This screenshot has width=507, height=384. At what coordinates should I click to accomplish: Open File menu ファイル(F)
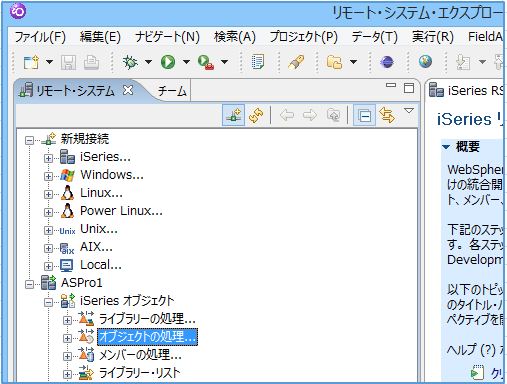pos(40,37)
